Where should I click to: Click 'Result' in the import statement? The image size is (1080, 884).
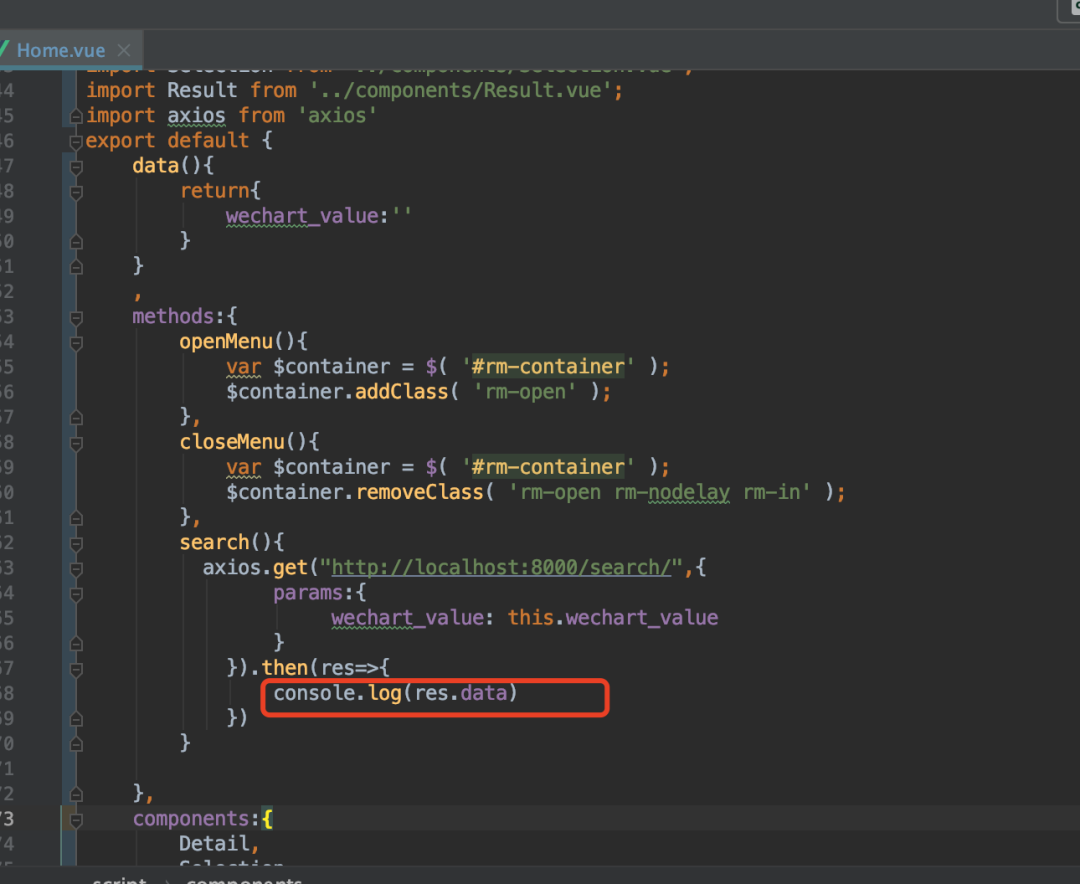202,90
